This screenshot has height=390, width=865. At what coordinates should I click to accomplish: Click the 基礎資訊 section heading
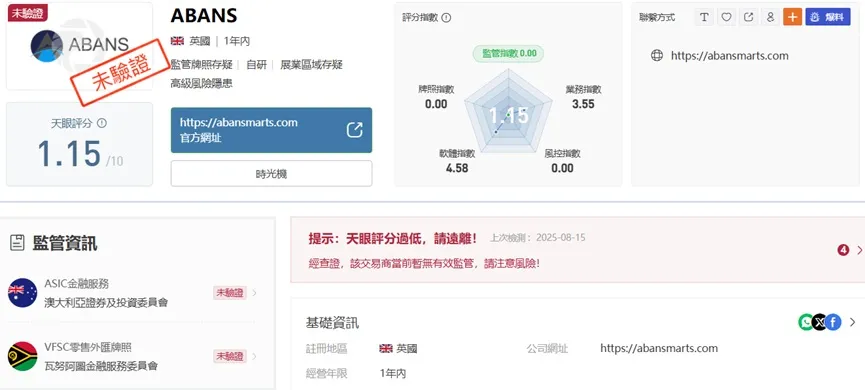click(x=332, y=323)
